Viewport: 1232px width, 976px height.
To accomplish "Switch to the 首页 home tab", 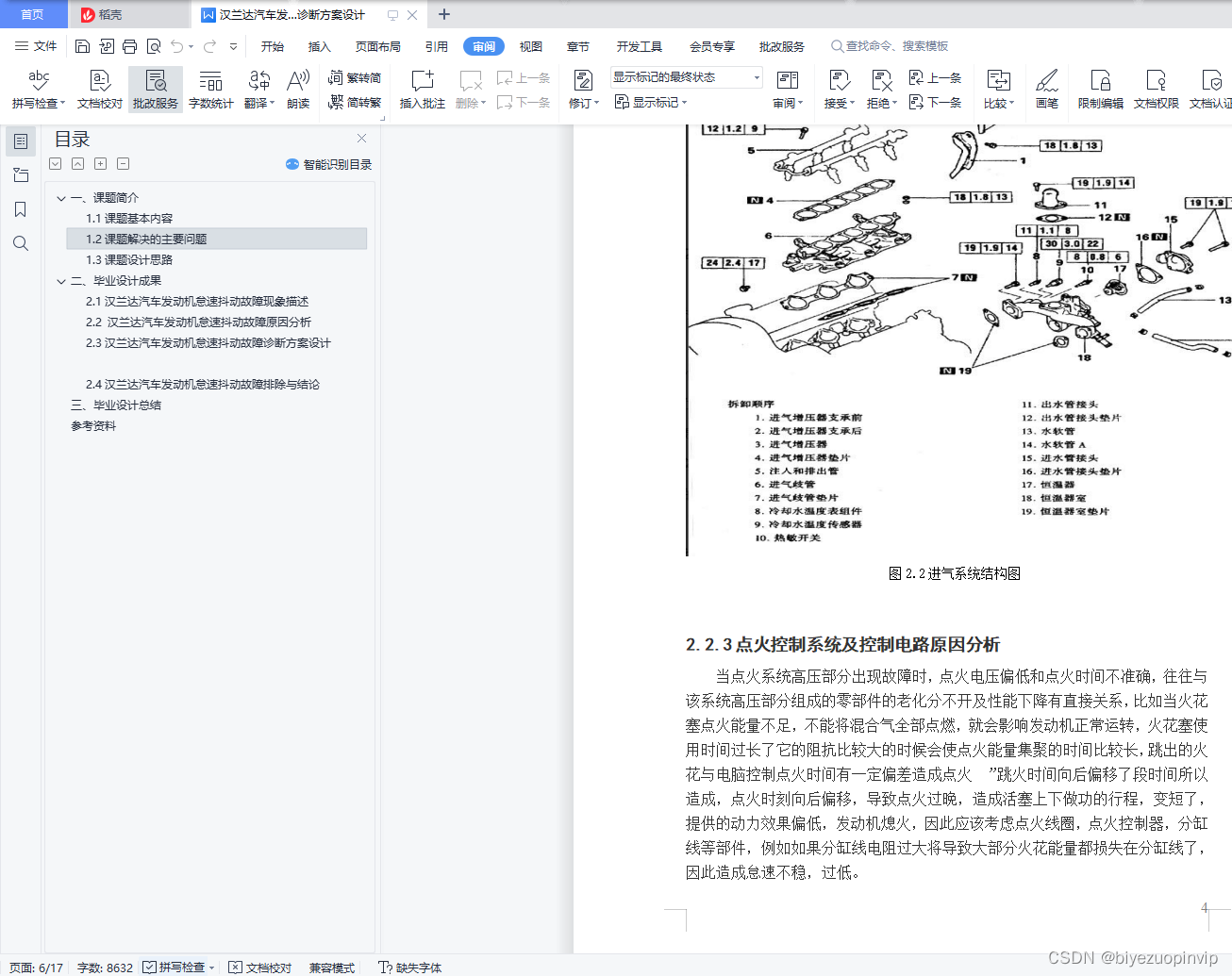I will pos(33,14).
